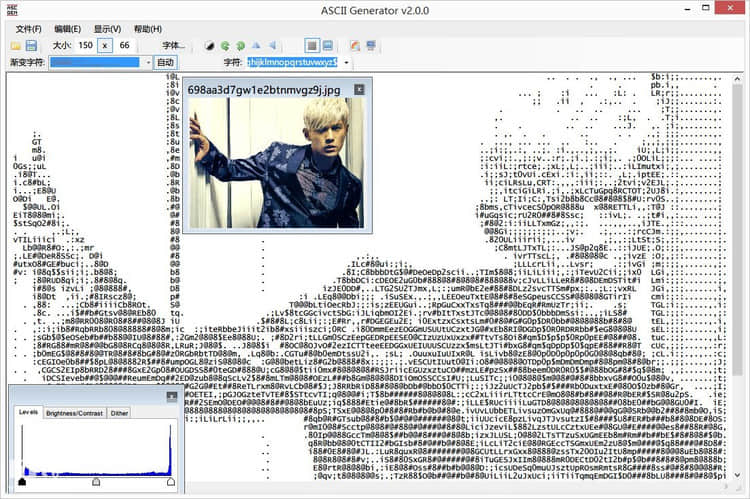
Task: Open the 显示(V) menu
Action: click(x=107, y=29)
